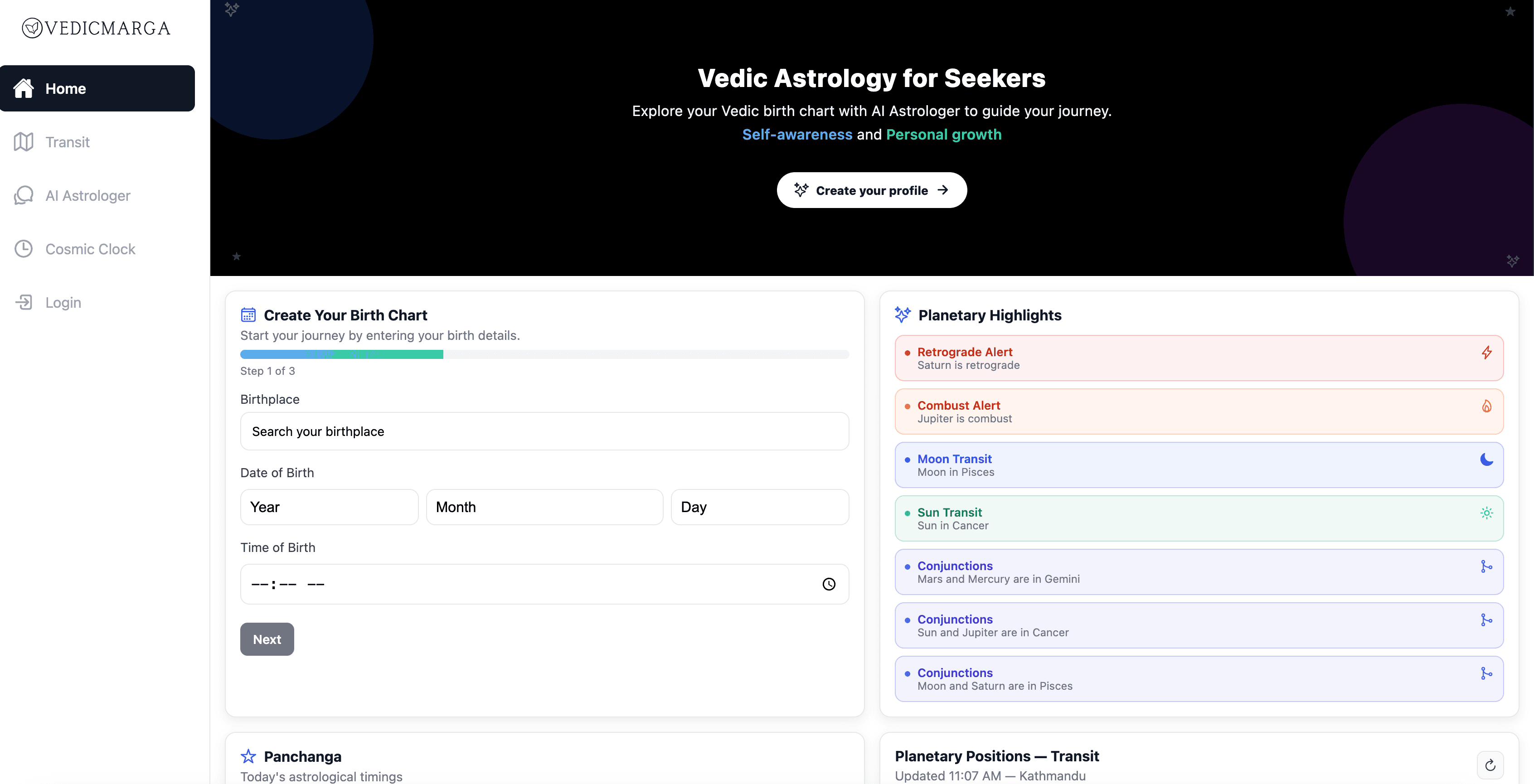Open the Day dropdown
The height and width of the screenshot is (784, 1534).
(x=760, y=507)
